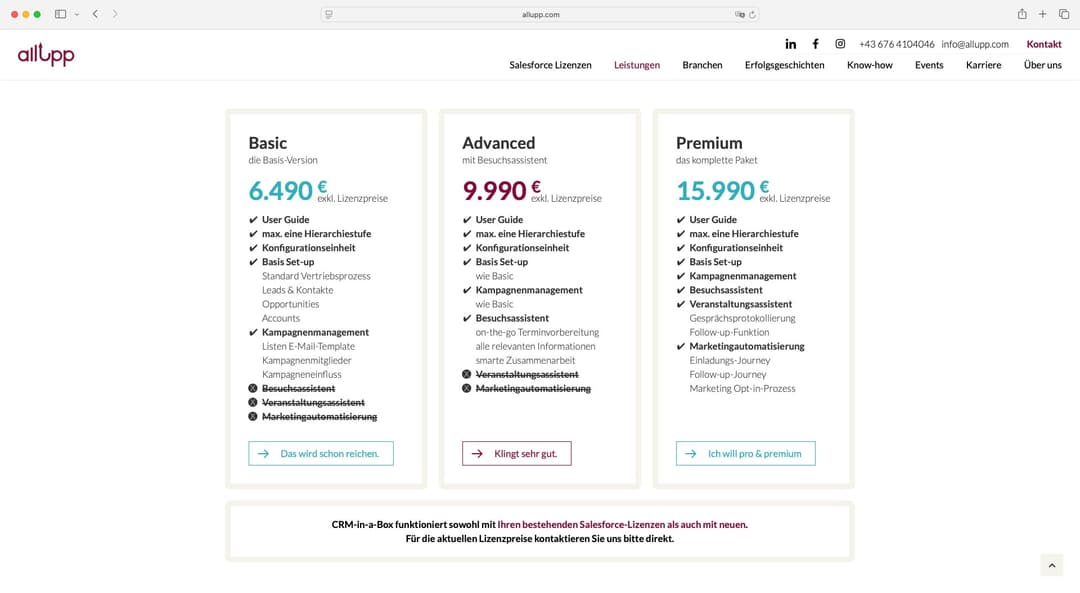
Task: Click the 'Klingt sehr gut.' button
Action: click(x=517, y=453)
